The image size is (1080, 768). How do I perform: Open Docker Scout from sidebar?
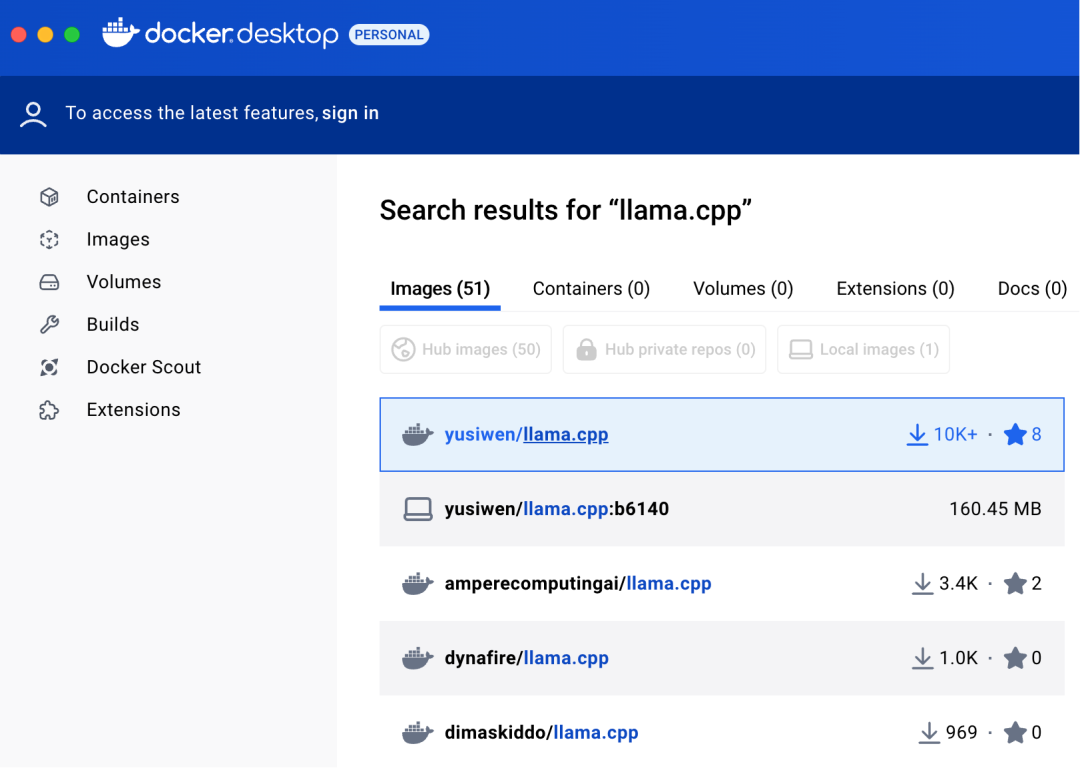144,367
